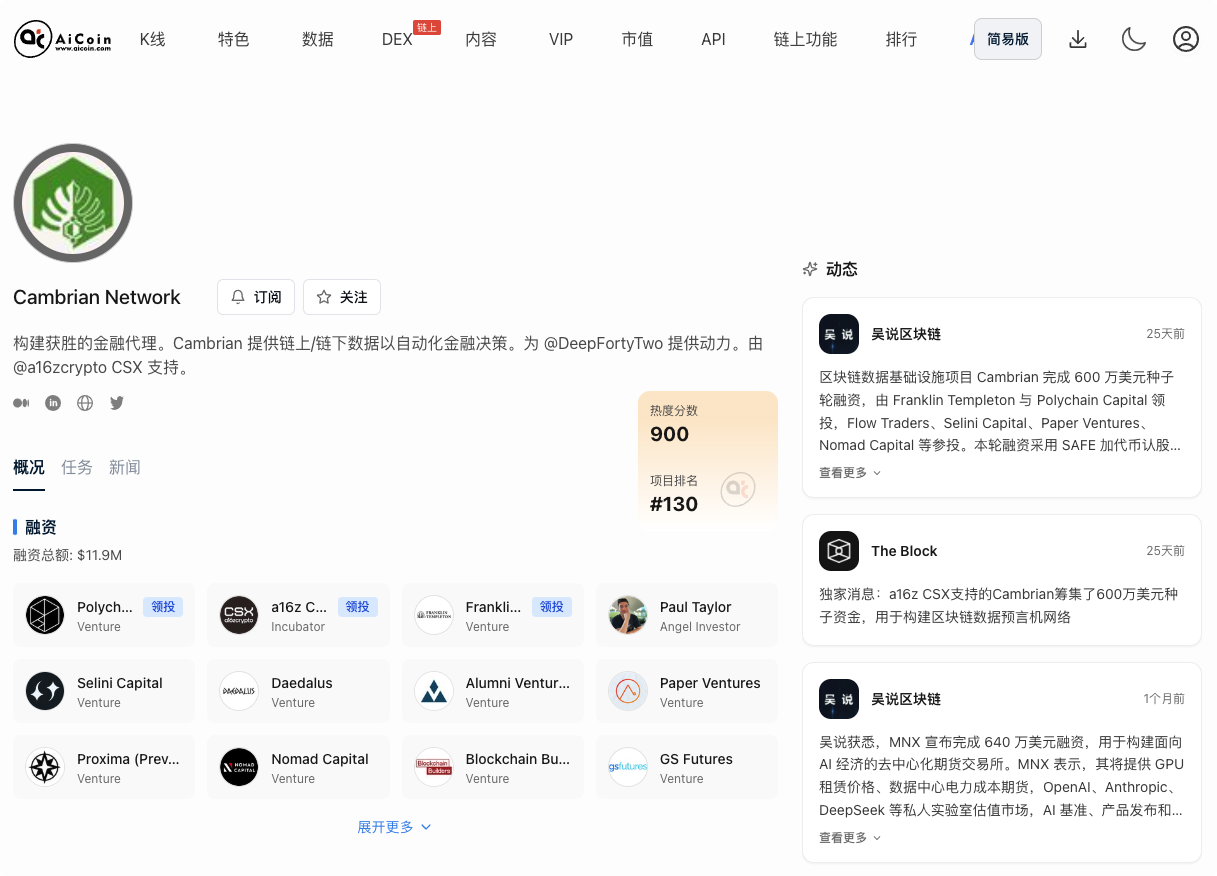Click 吴说区块链 logo in MNX news card
Screen dimensions: 1217x876
click(x=839, y=699)
